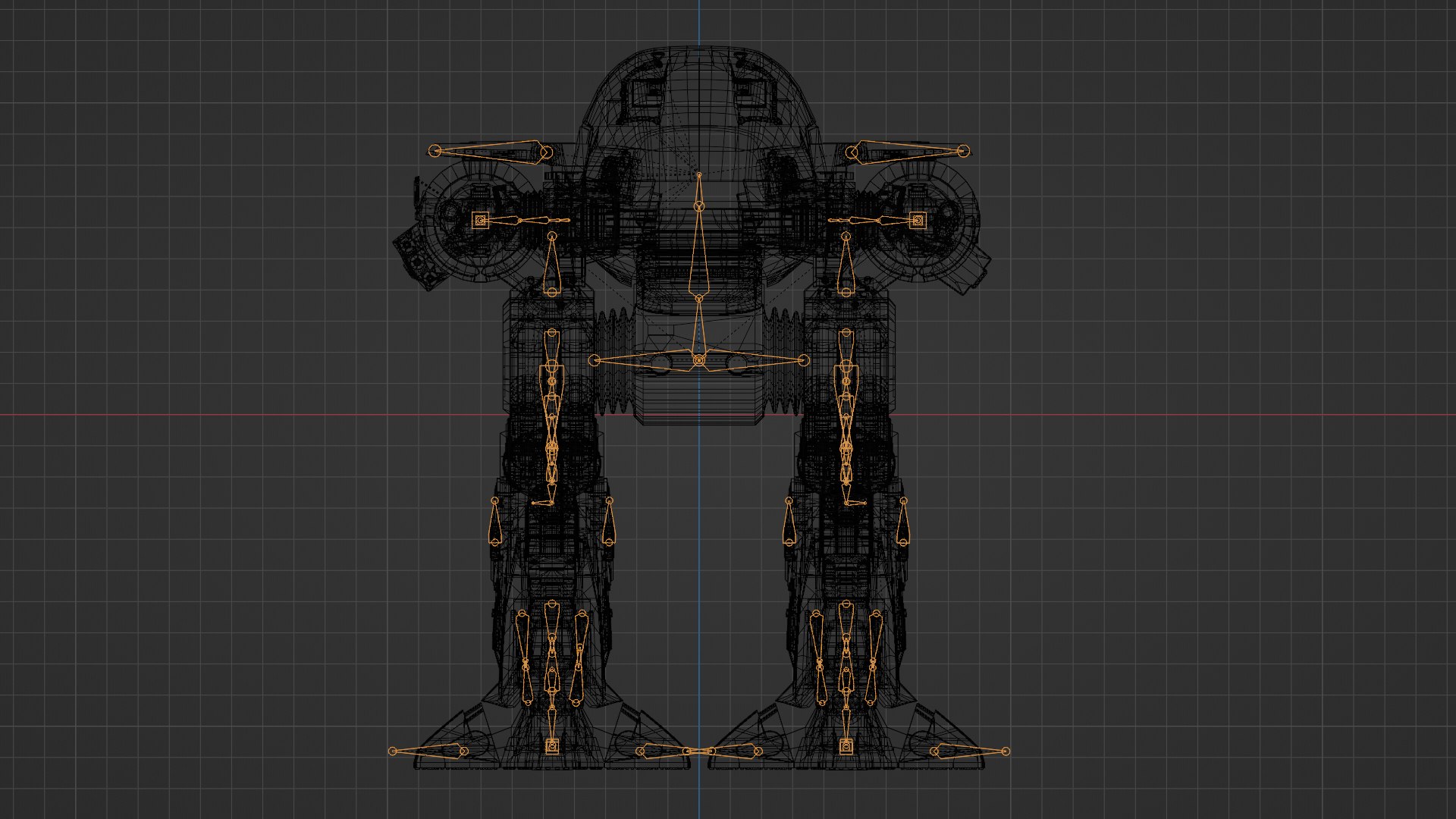Select the vertical bone under the left shoulder joint
The image size is (1456, 819).
pyautogui.click(x=552, y=264)
